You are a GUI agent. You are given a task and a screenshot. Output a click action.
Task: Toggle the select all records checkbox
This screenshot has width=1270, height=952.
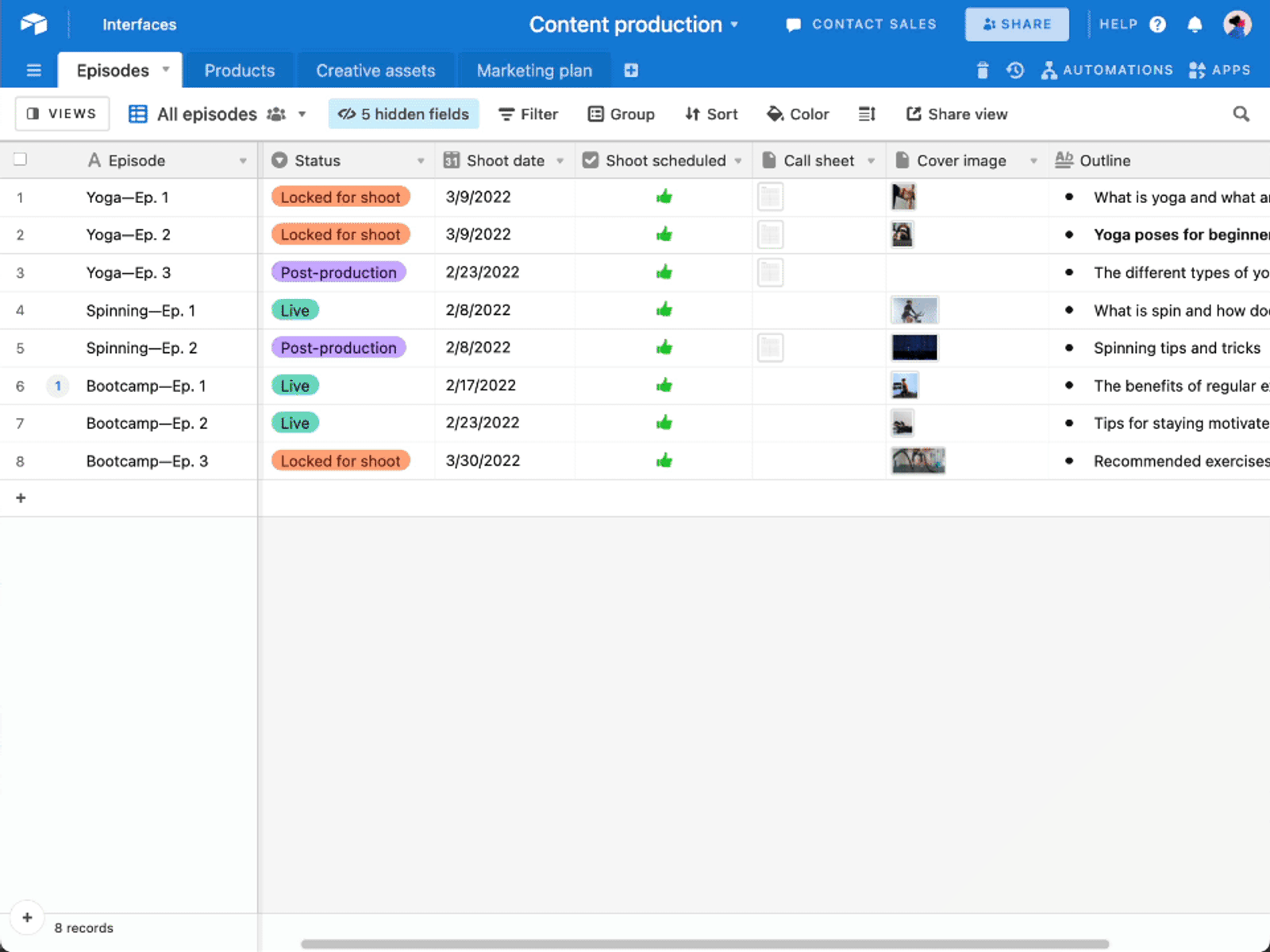tap(21, 159)
